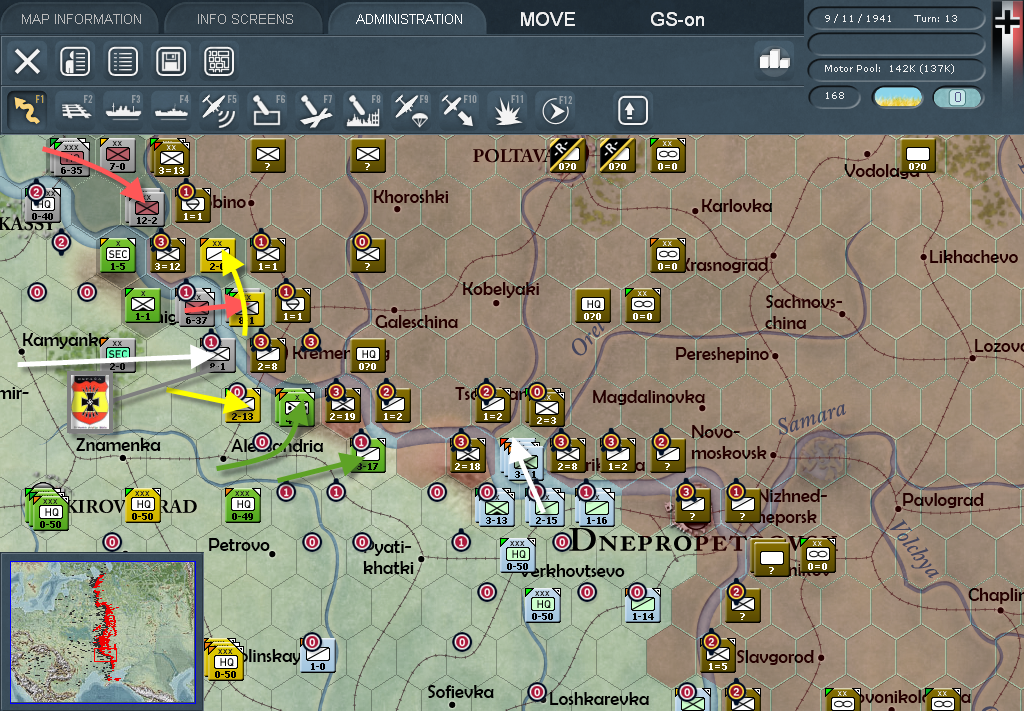Choose bomb city mode F8

(363, 109)
